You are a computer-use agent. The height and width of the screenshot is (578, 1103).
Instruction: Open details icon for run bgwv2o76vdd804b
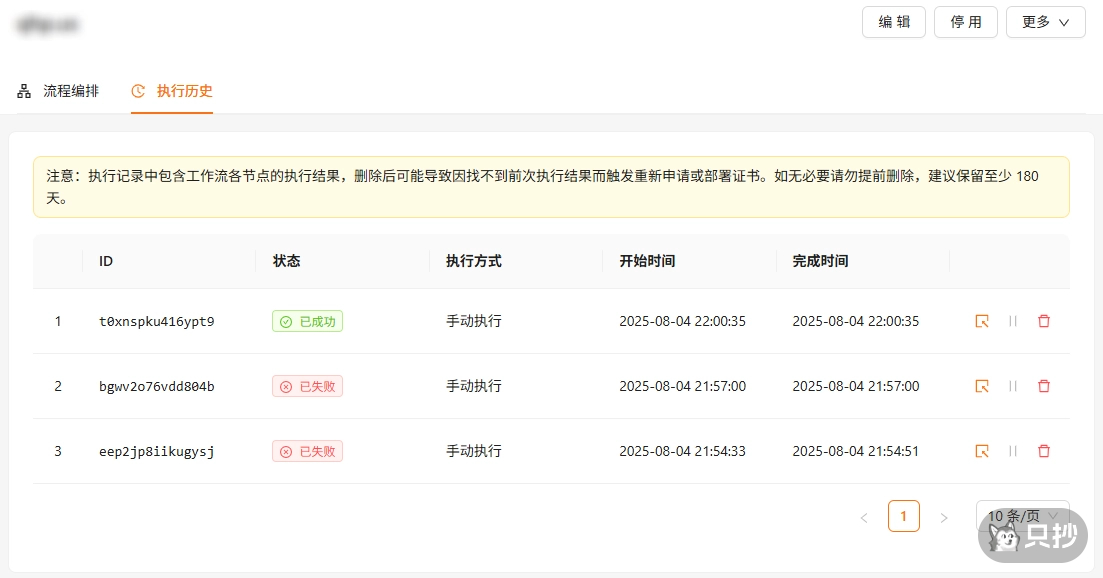pyautogui.click(x=982, y=386)
